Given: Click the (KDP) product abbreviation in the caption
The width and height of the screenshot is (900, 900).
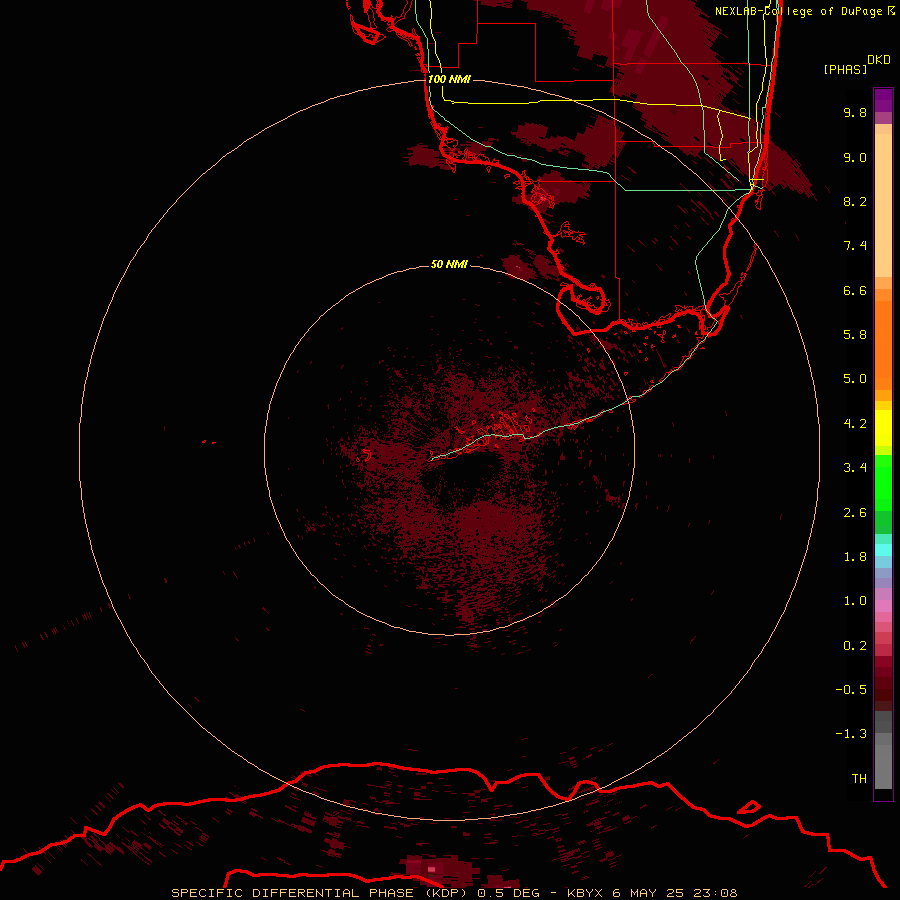Looking at the screenshot, I should point(448,893).
